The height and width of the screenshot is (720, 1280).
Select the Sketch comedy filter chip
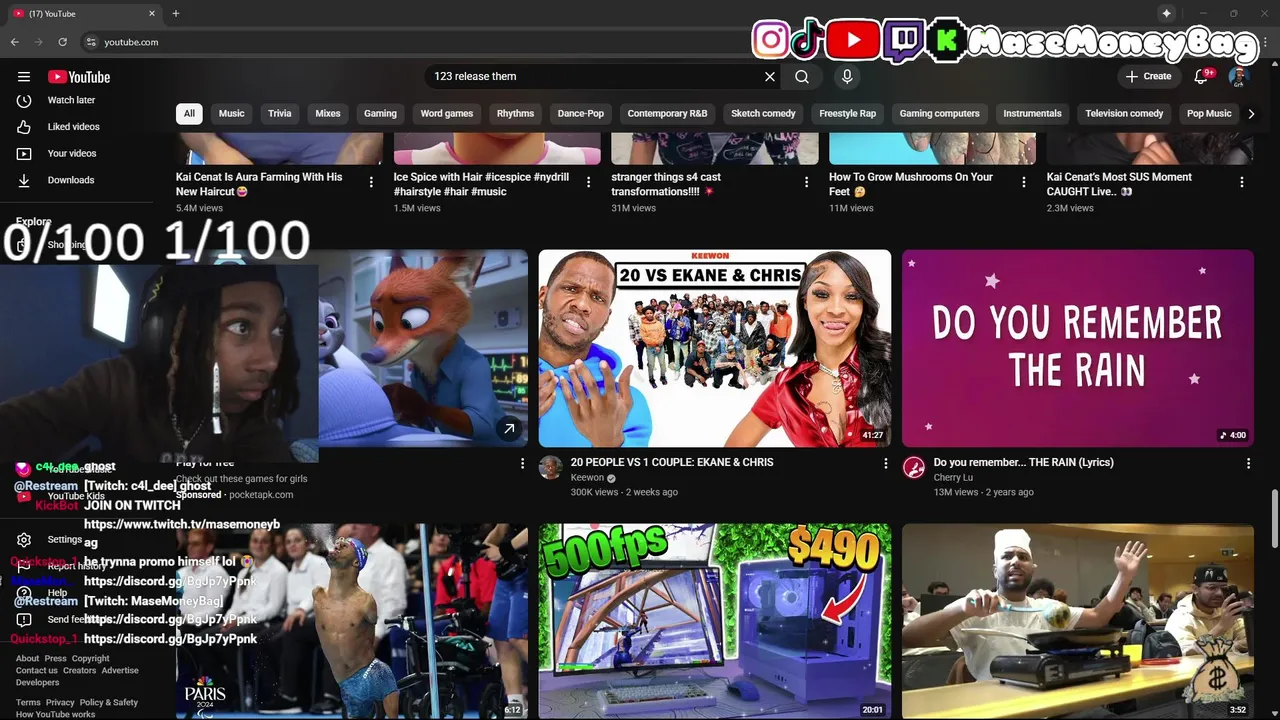(763, 114)
